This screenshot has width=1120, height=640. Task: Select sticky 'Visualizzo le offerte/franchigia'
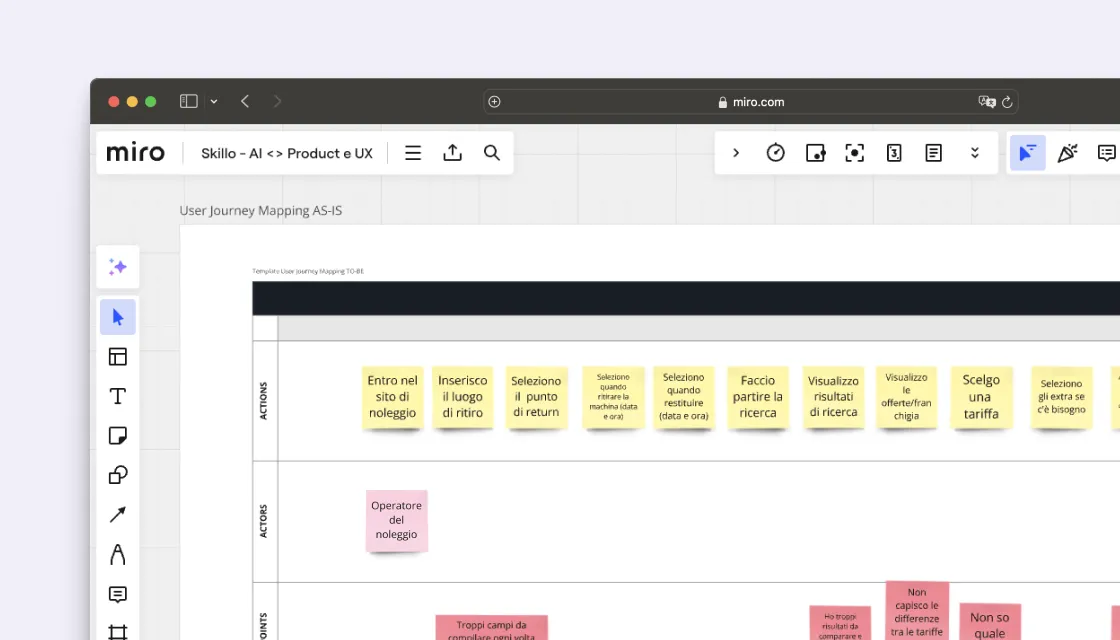(x=906, y=397)
